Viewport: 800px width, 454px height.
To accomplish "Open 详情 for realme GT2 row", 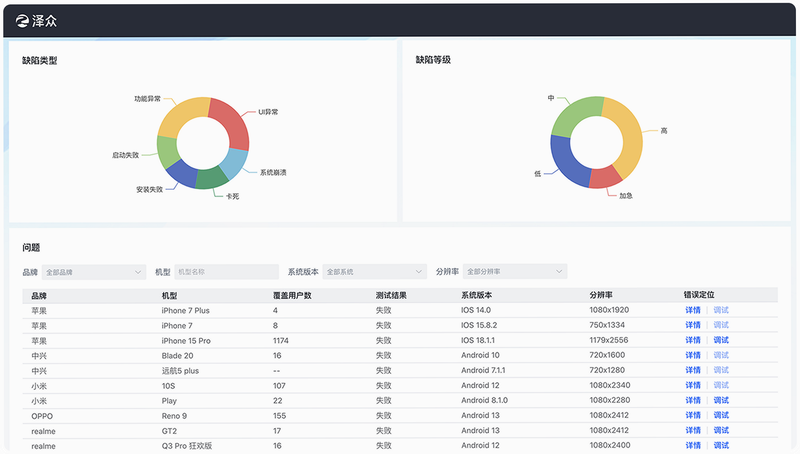I will click(693, 431).
